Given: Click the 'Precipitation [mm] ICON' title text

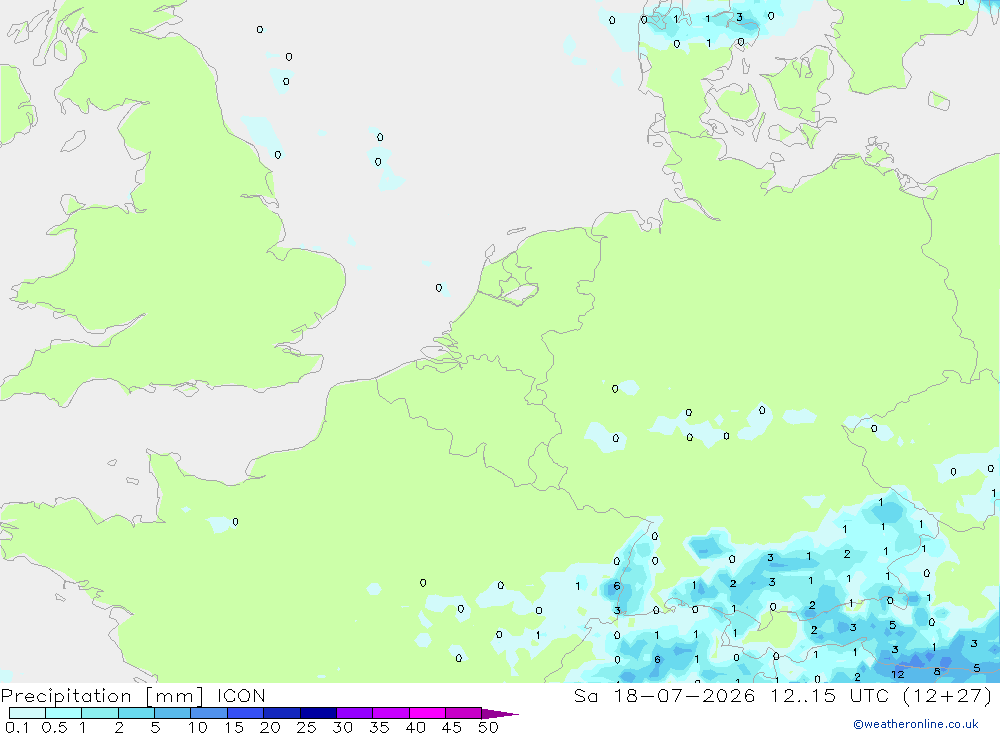Looking at the screenshot, I should coord(133,695).
